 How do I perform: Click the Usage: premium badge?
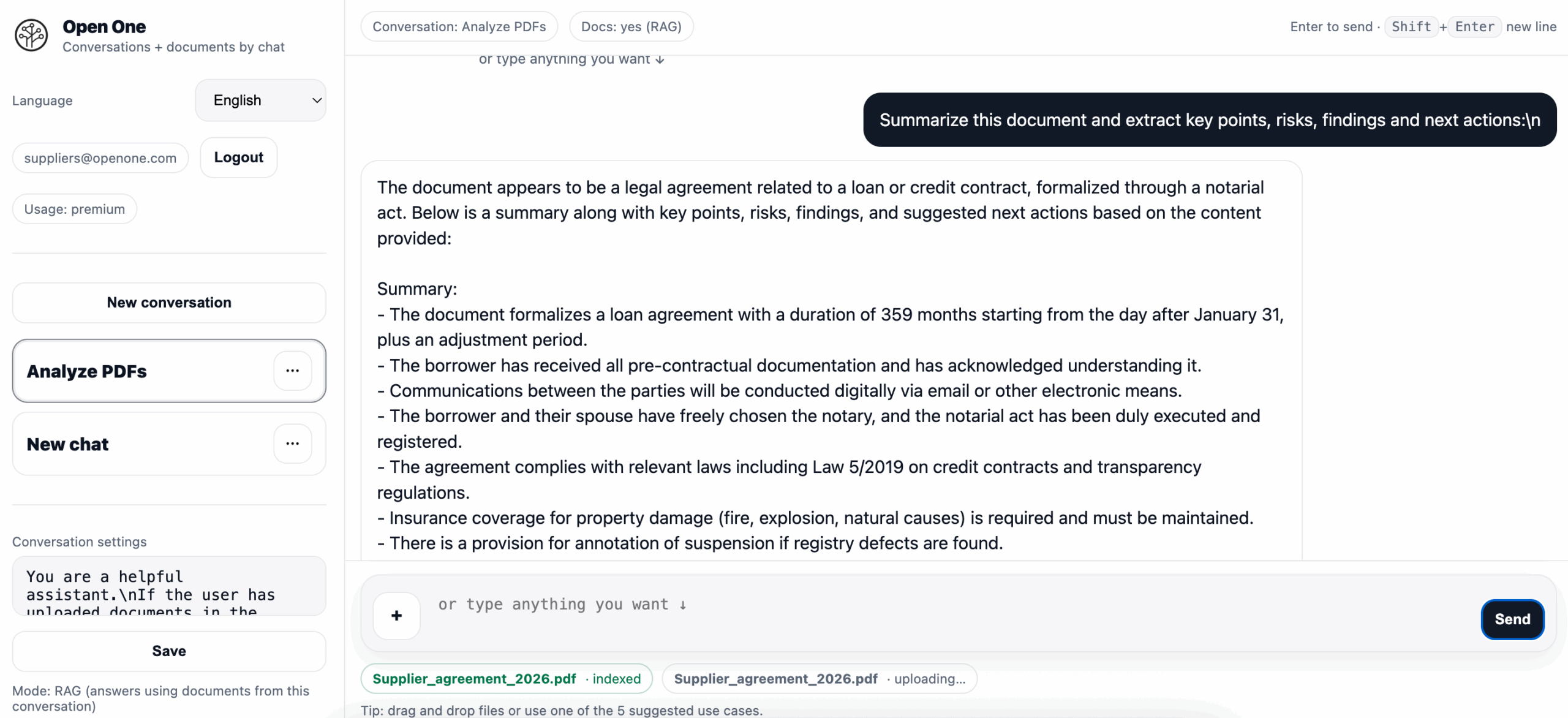pyautogui.click(x=74, y=209)
